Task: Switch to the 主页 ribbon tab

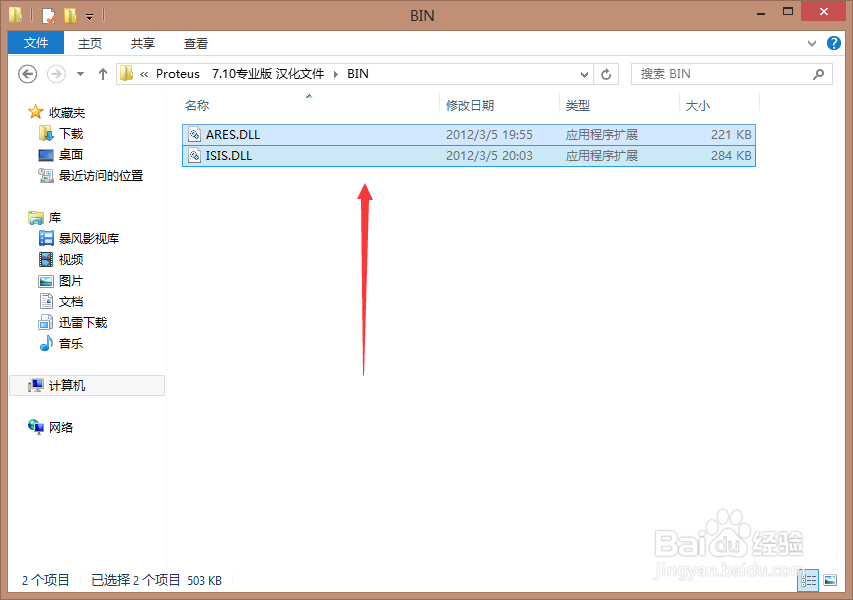Action: 90,43
